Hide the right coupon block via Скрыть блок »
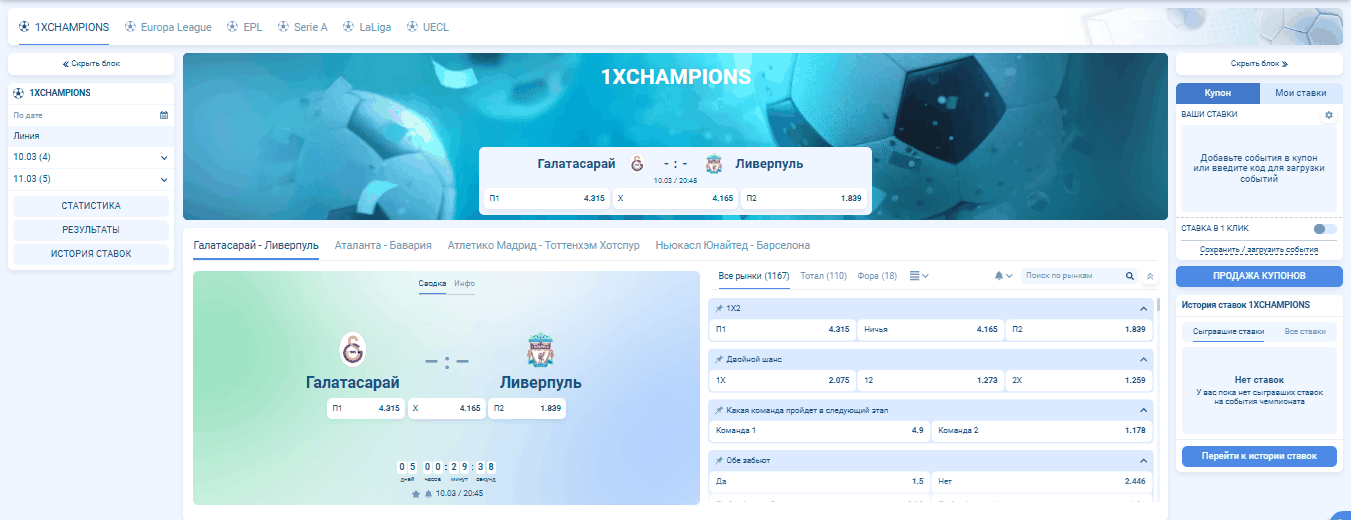Screen dimensions: 1352x520 tap(1259, 63)
